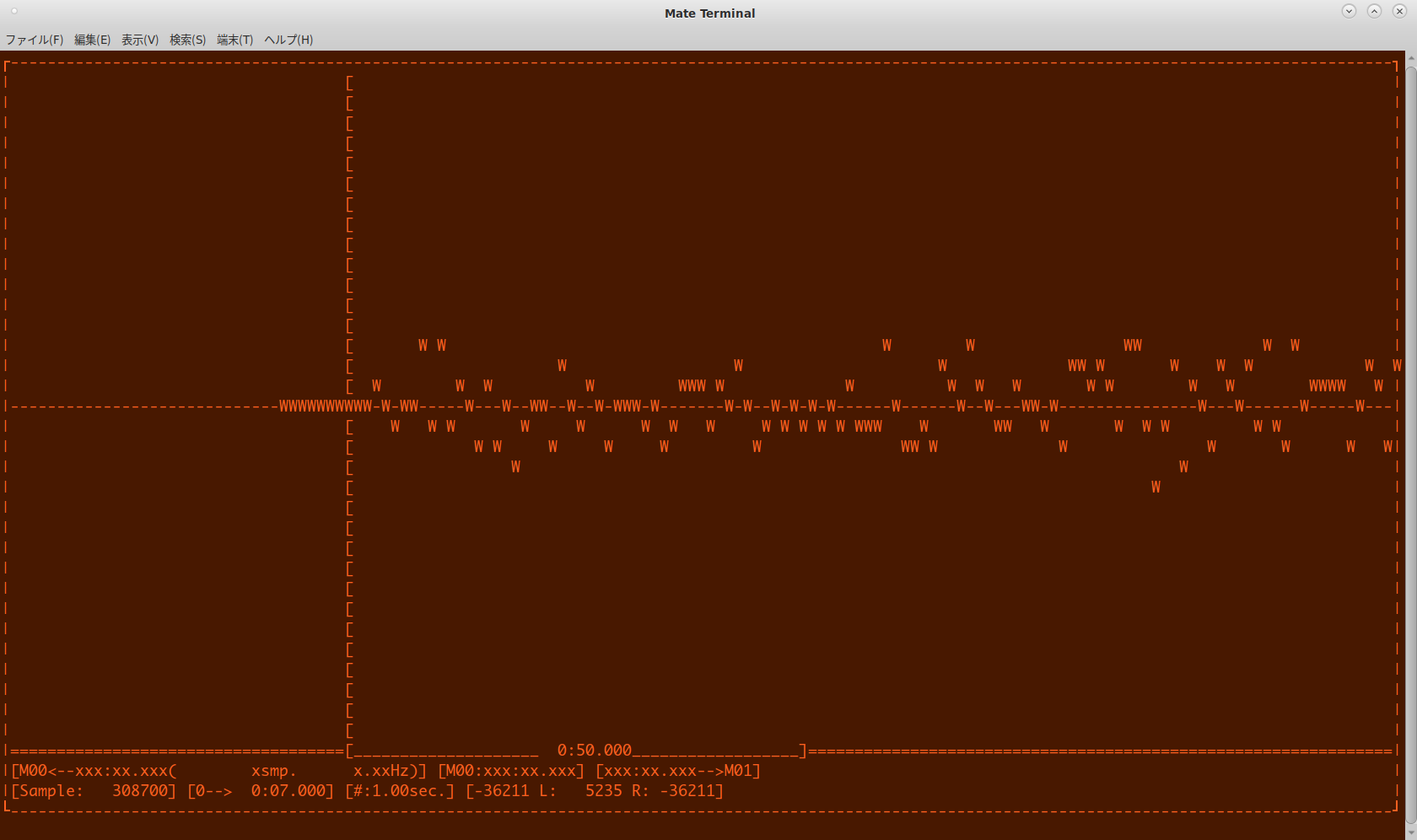Open the 表示(V) menu

tap(140, 40)
